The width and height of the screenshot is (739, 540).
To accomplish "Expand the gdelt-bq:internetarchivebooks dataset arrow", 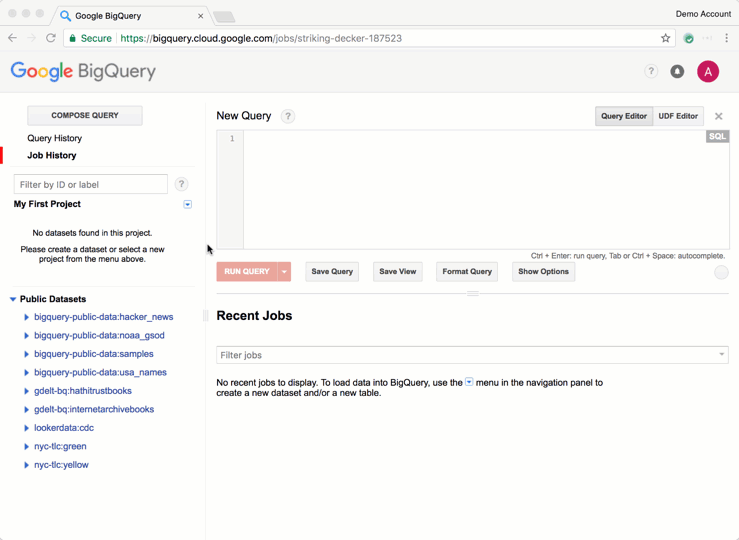I will coord(26,409).
